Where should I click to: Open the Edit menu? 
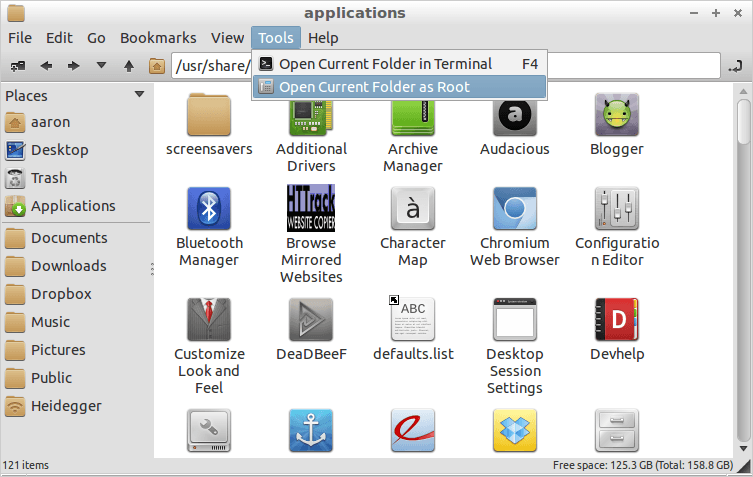(59, 38)
